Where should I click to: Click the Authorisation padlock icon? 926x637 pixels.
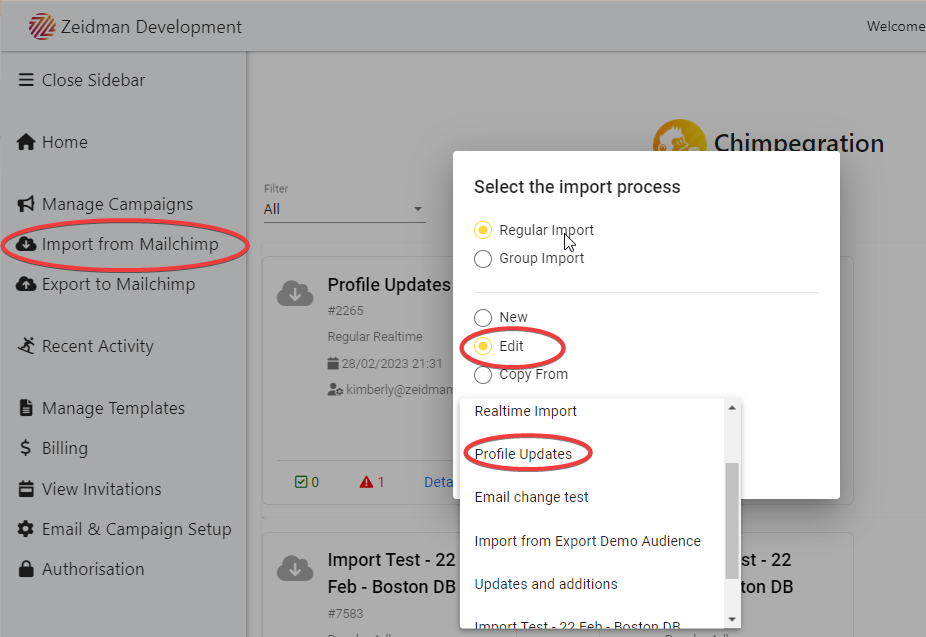26,569
